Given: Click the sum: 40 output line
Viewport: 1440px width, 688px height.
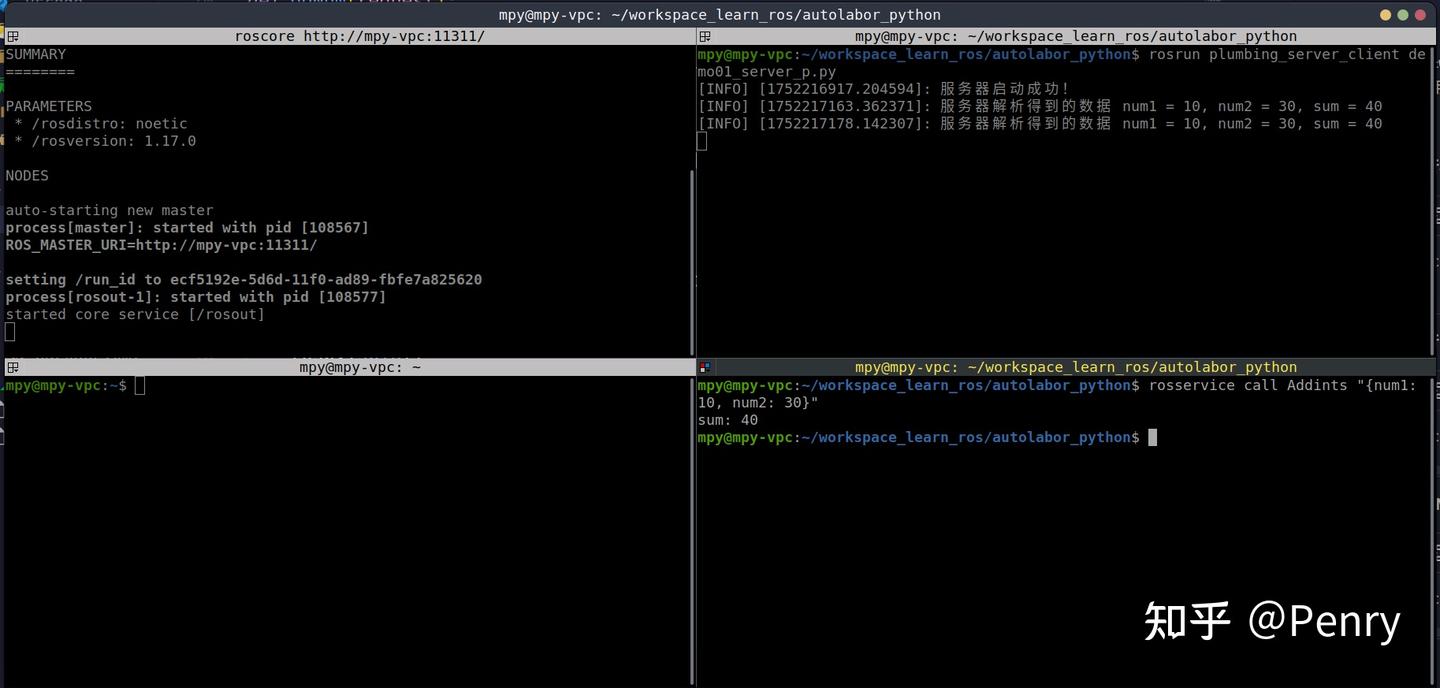Looking at the screenshot, I should coord(727,420).
